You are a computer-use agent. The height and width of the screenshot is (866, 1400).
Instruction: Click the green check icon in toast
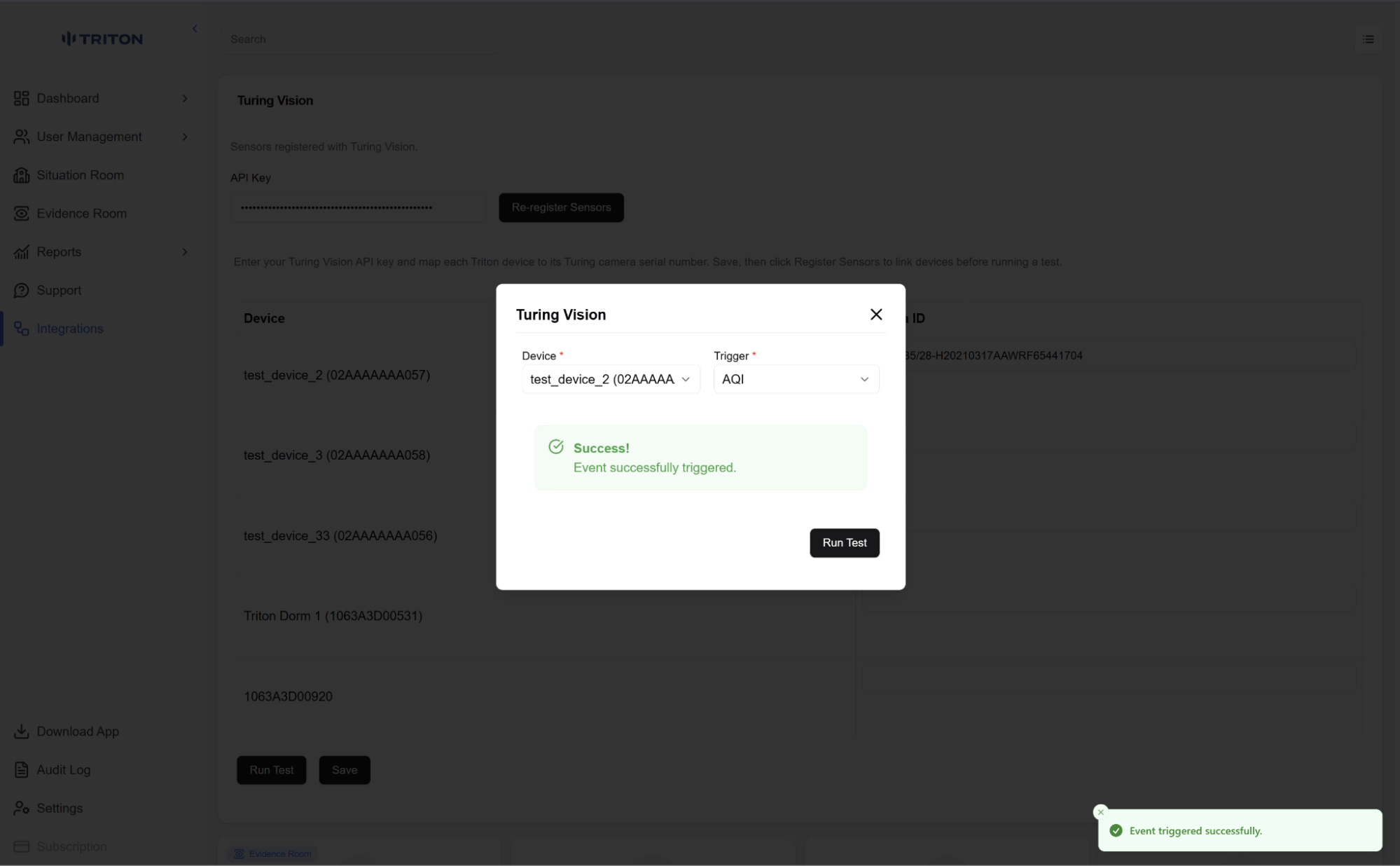click(x=1116, y=831)
